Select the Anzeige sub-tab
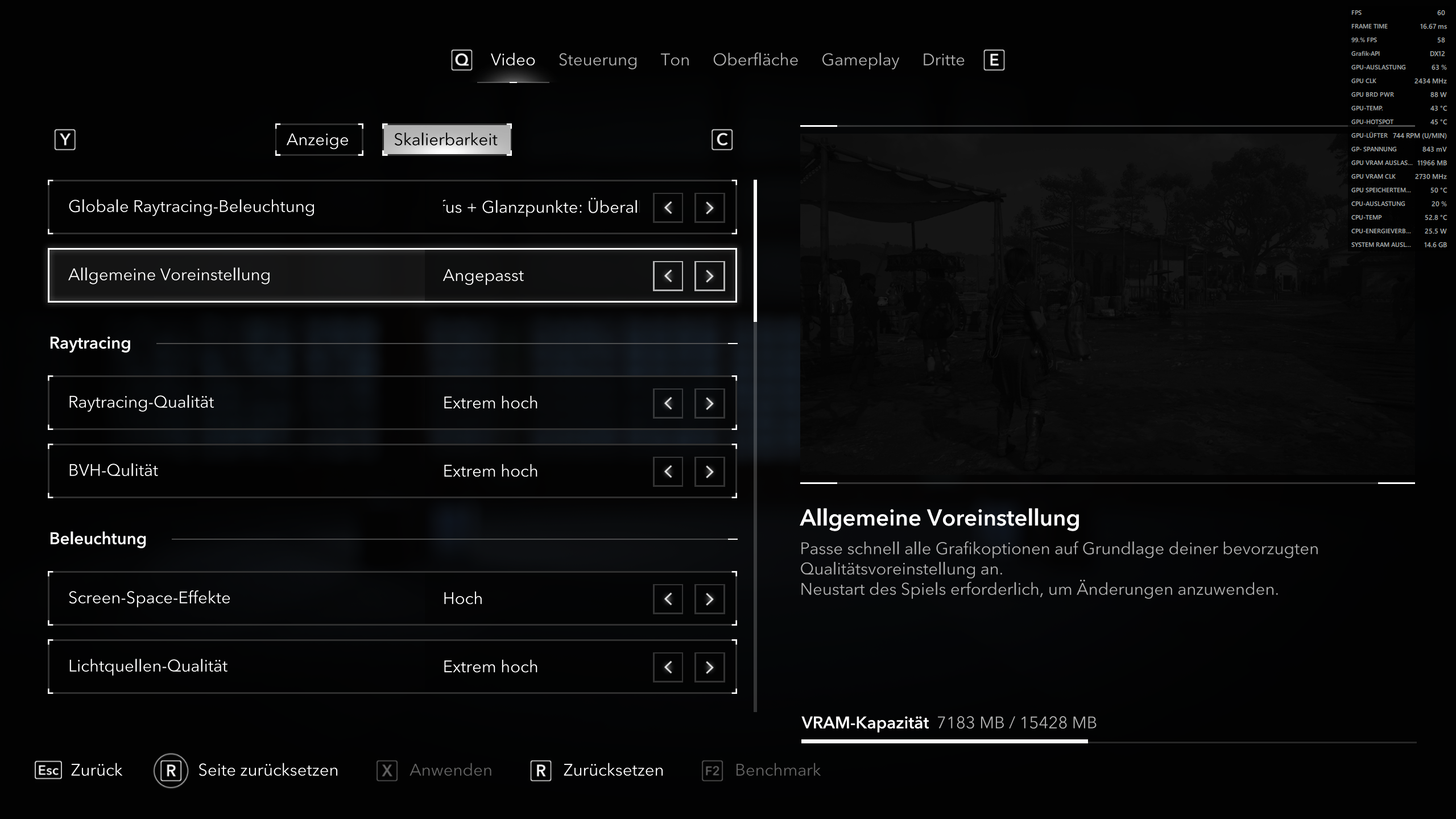The image size is (1456, 819). point(319,140)
